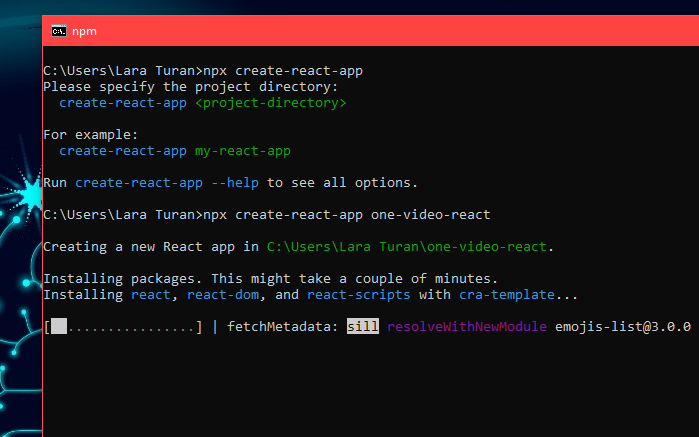Click the npm install progress bar
This screenshot has height=437, width=699.
pyautogui.click(x=123, y=327)
